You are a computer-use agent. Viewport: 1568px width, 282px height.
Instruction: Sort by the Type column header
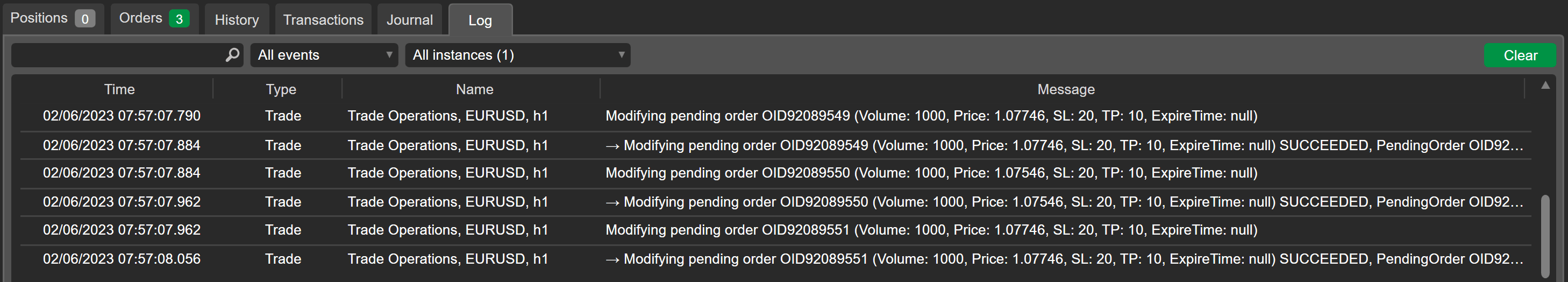(x=281, y=89)
